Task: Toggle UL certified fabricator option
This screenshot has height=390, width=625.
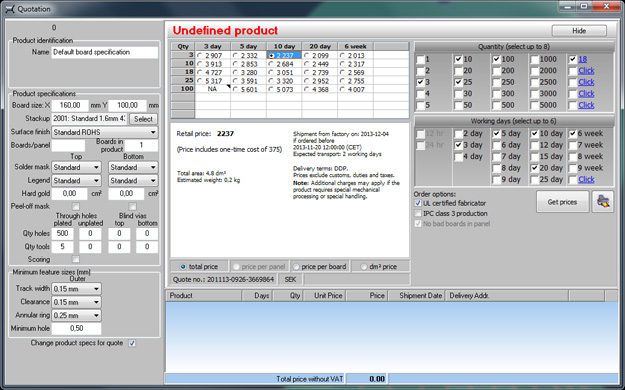Action: pos(418,203)
